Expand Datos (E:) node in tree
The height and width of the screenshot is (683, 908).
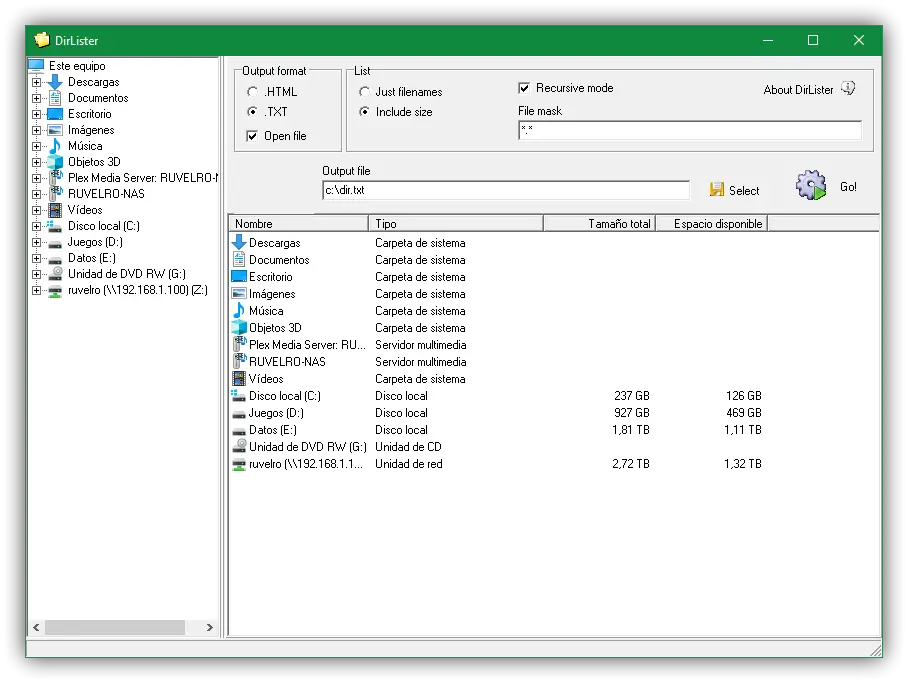click(36, 258)
